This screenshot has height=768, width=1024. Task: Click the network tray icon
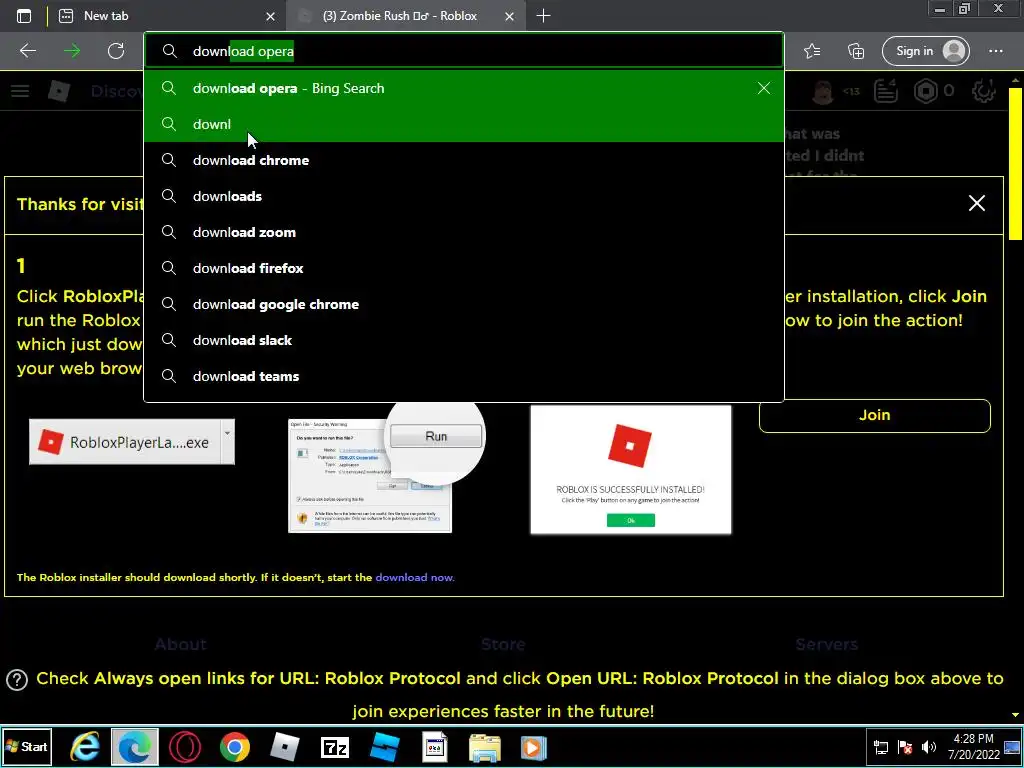pos(881,747)
